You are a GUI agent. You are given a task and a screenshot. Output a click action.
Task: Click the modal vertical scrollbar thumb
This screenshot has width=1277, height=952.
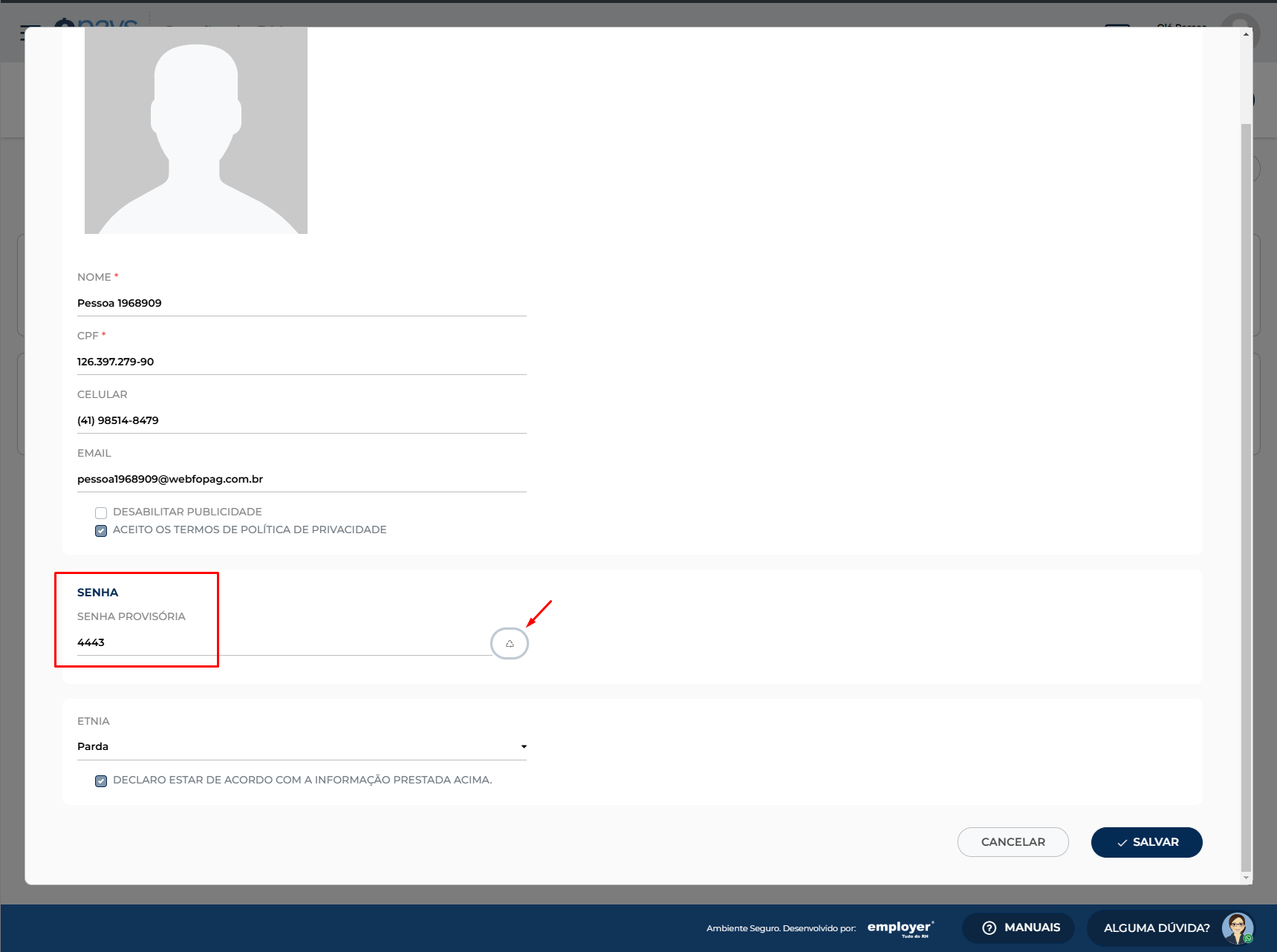pos(1246,498)
